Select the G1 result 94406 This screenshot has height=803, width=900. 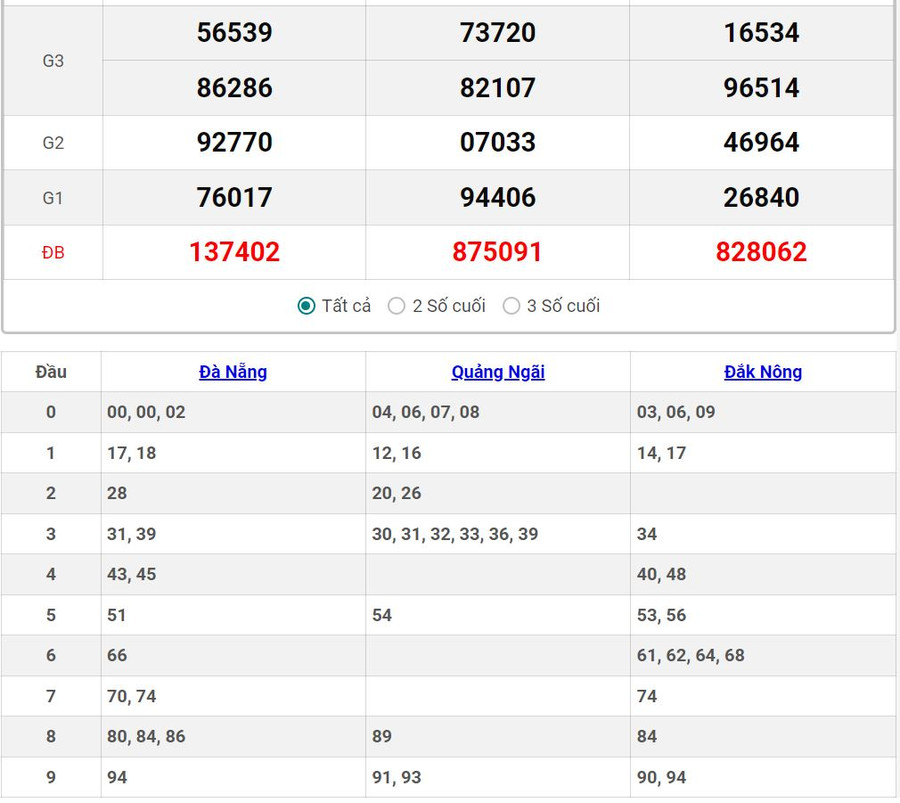tap(497, 197)
